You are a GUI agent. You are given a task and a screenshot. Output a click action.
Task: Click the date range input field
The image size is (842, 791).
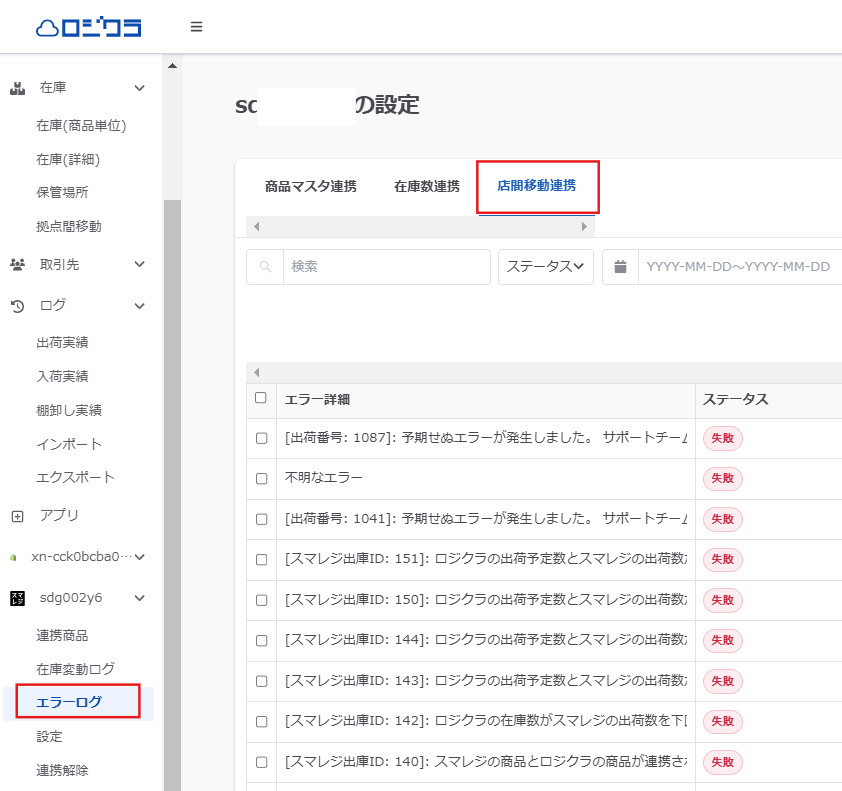(x=738, y=267)
